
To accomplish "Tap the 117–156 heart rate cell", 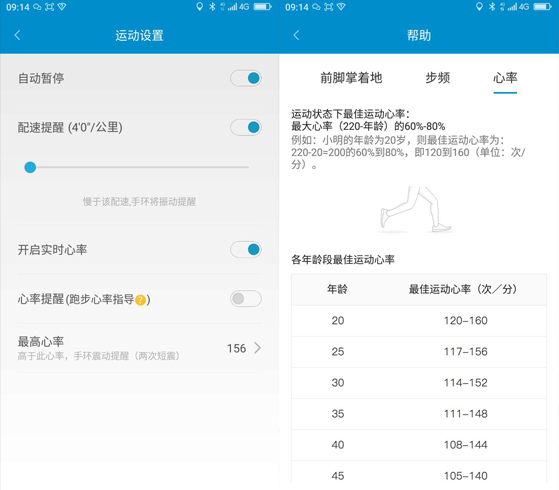I will click(466, 352).
